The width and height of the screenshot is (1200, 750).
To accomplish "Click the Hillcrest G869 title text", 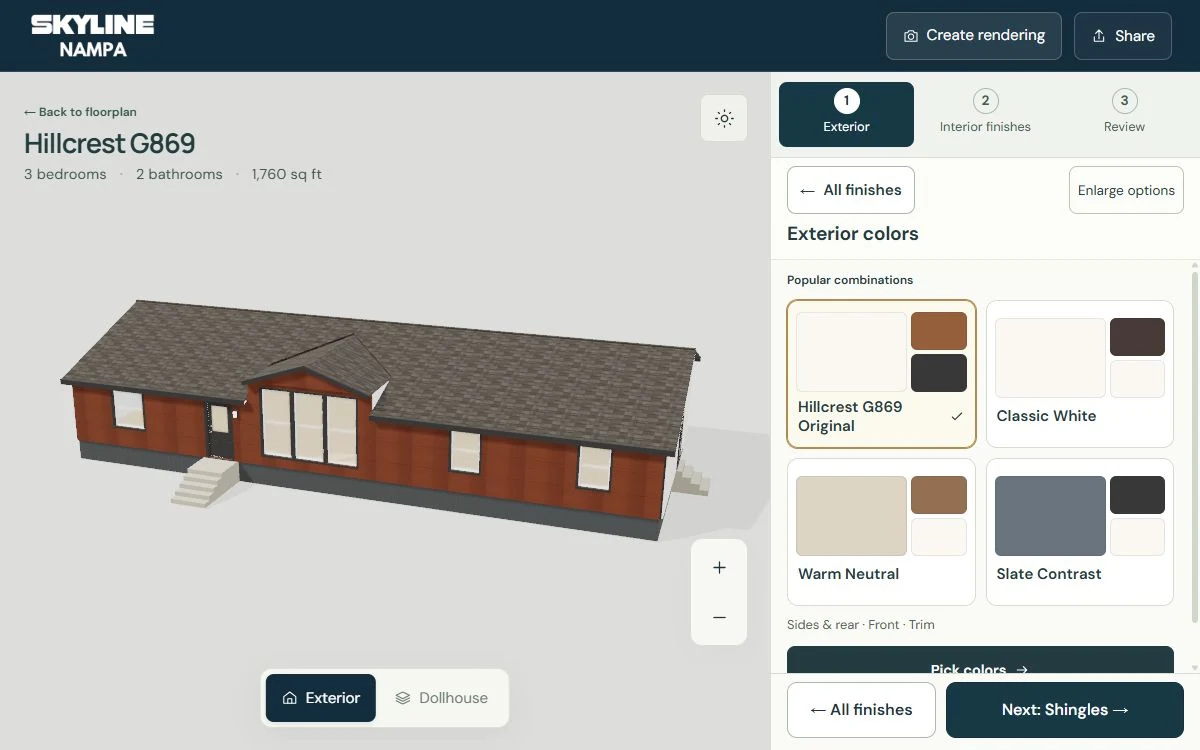I will coord(110,144).
